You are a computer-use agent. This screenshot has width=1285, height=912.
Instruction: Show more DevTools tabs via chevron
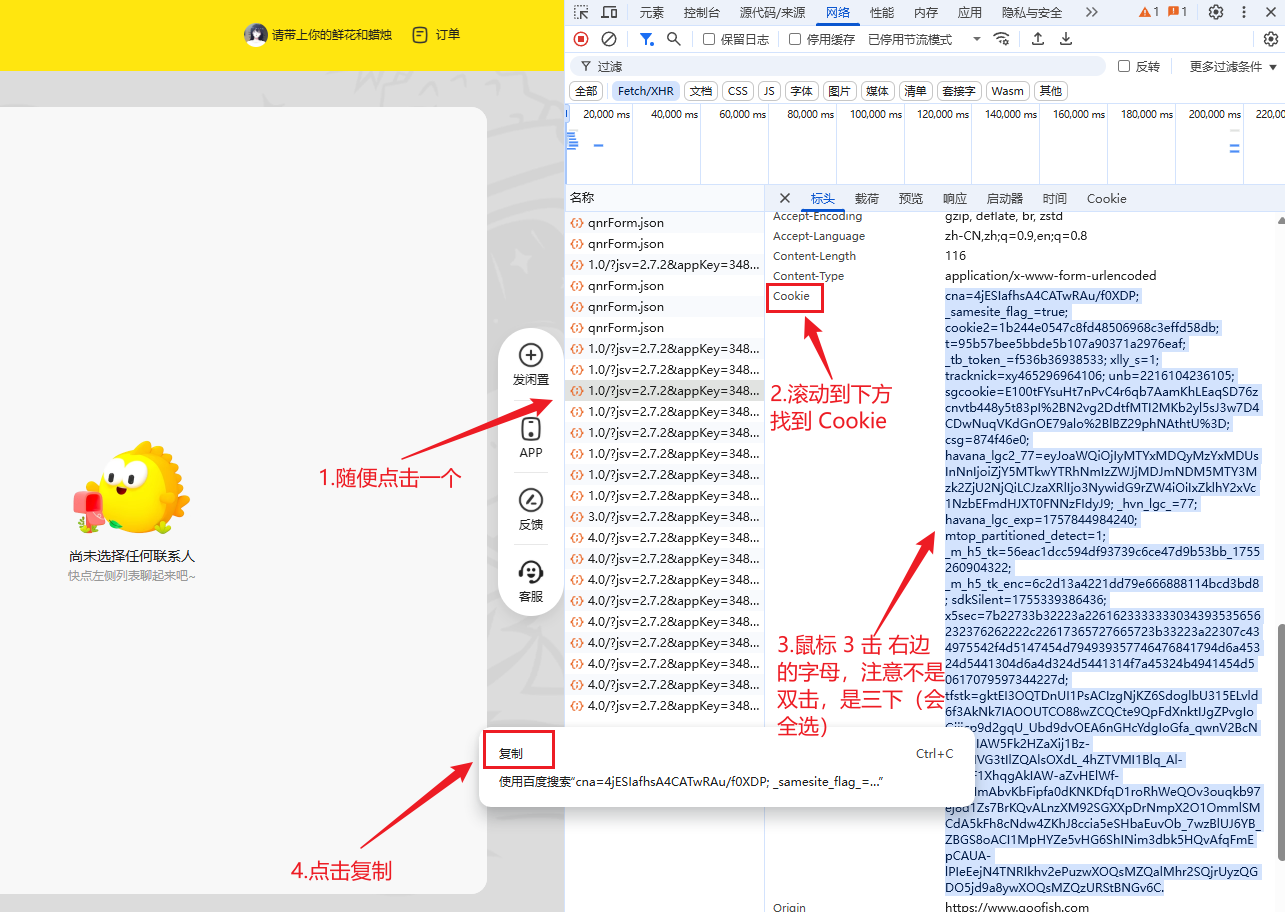pyautogui.click(x=1091, y=13)
